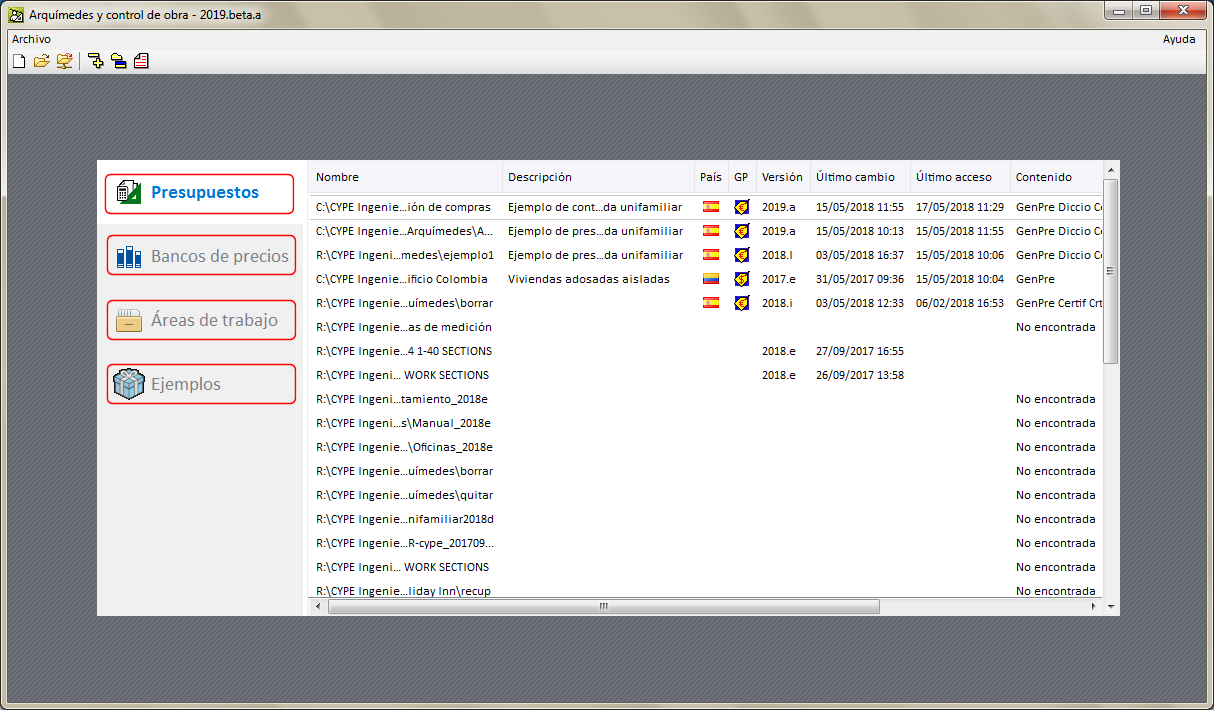This screenshot has height=710, width=1214.
Task: Select row 'R:\CYPE Ingenie...4 1-40 SECTIONS'
Action: click(706, 351)
